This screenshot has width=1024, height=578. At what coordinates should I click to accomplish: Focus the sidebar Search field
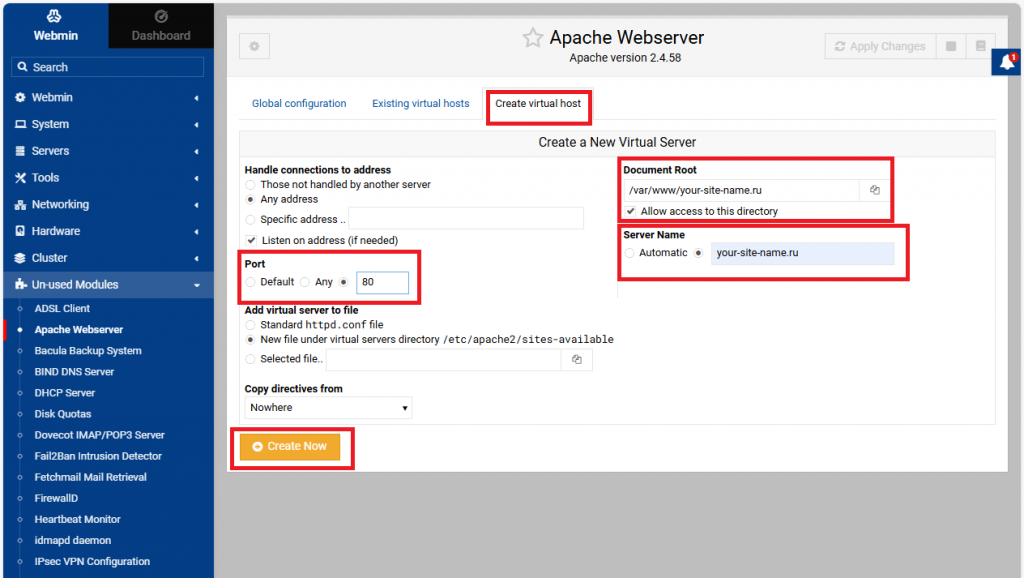tap(107, 67)
